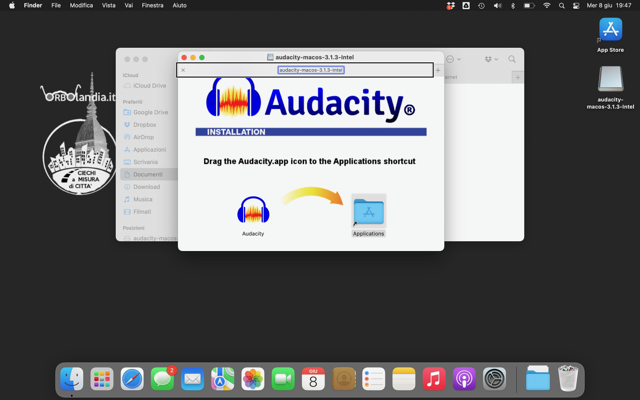Open Messages with 2 notifications

pos(162,379)
